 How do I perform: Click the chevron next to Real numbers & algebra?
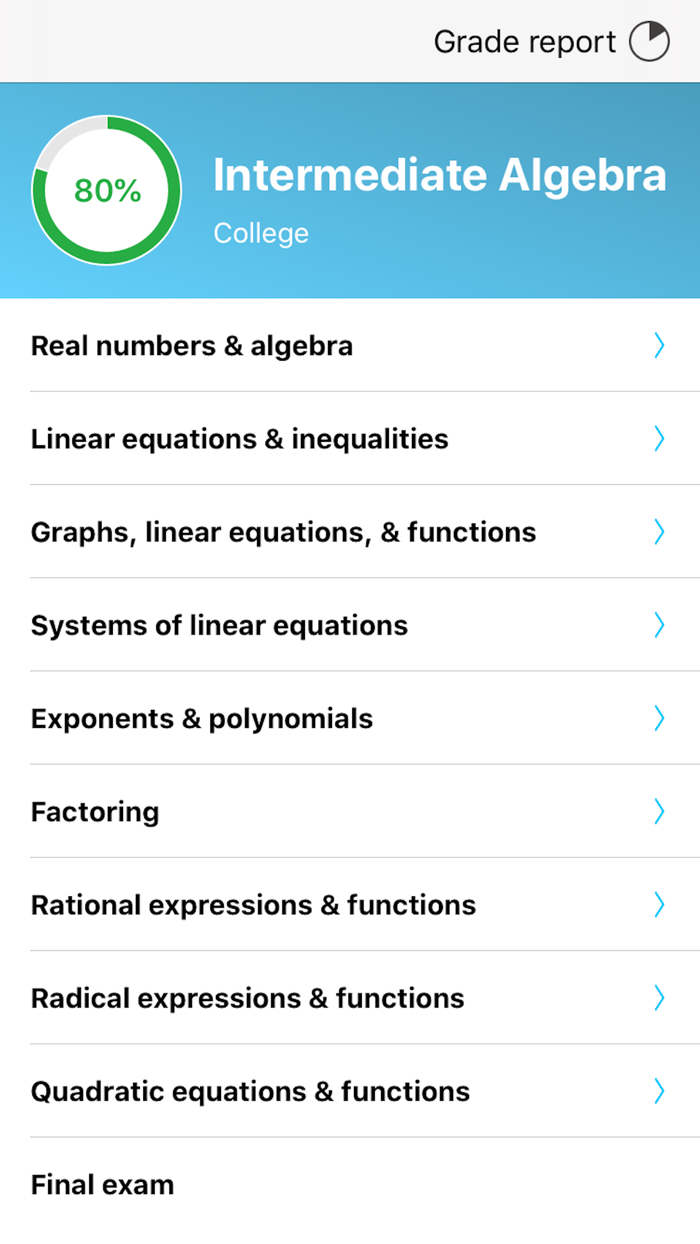(x=659, y=345)
